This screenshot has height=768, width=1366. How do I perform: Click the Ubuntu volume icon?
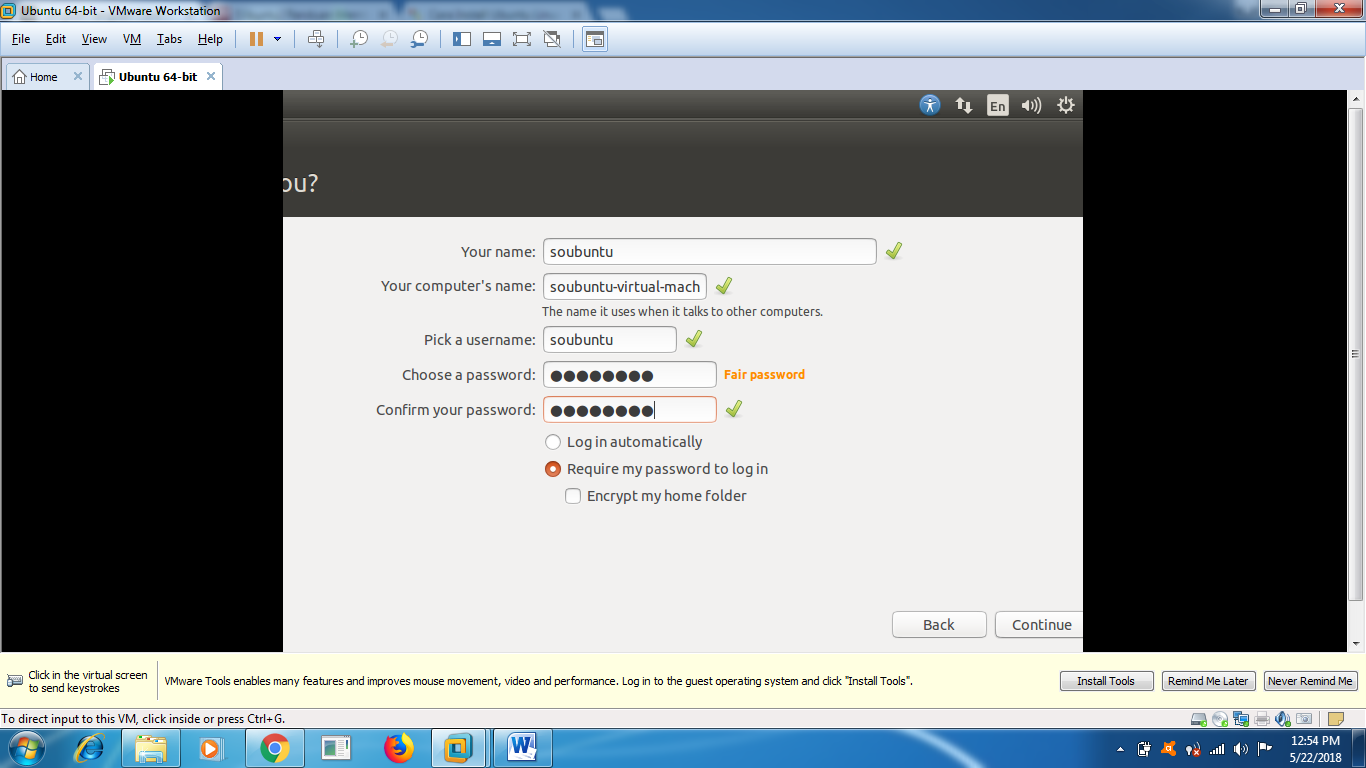[x=1031, y=104]
